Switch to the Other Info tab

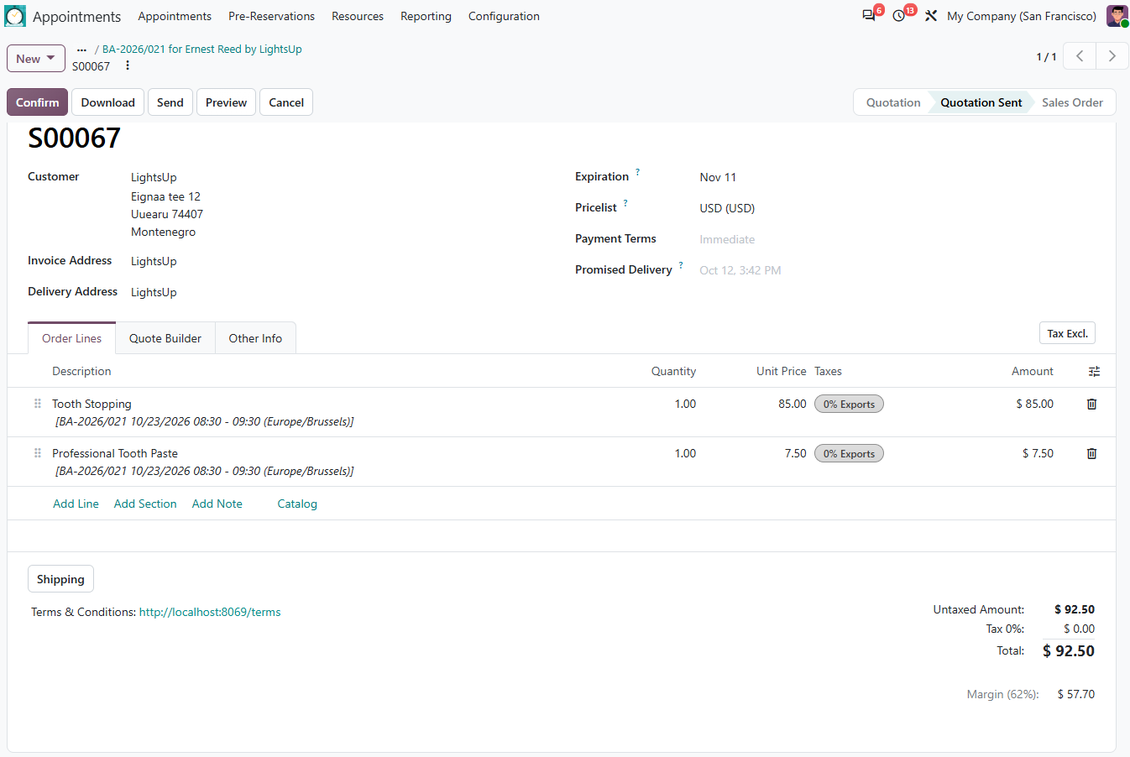tap(255, 338)
